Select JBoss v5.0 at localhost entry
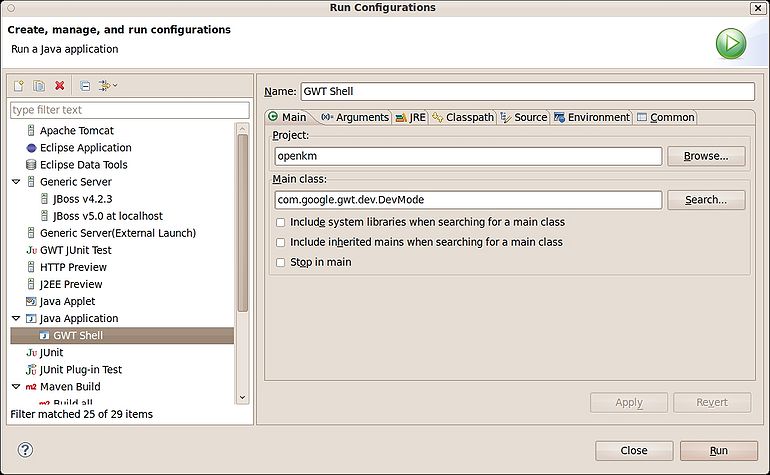 tap(108, 216)
